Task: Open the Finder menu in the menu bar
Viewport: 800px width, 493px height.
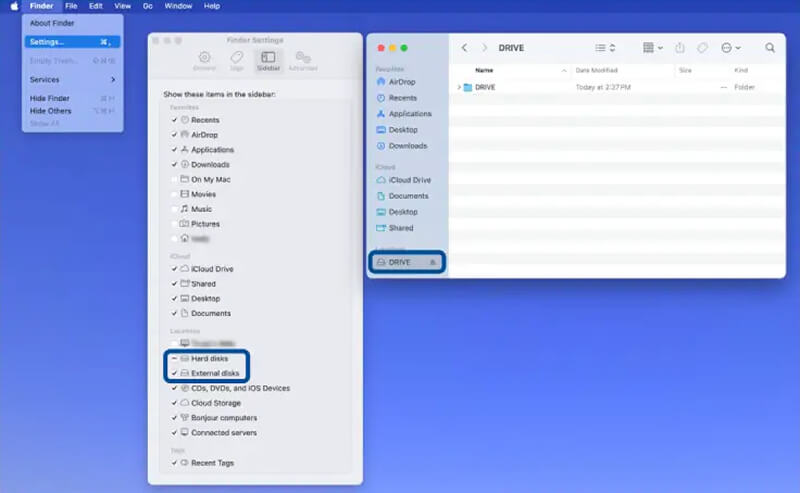Action: pyautogui.click(x=41, y=6)
